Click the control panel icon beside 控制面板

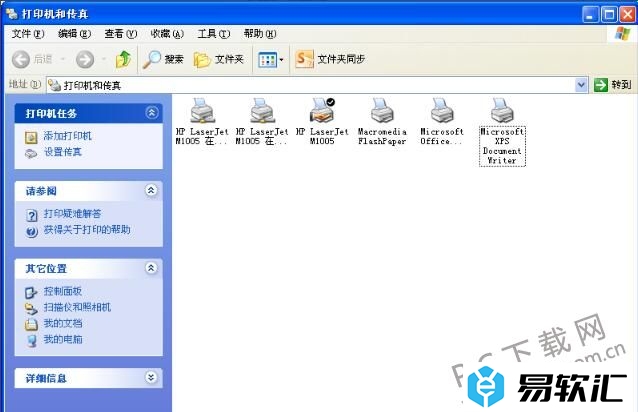[x=31, y=292]
